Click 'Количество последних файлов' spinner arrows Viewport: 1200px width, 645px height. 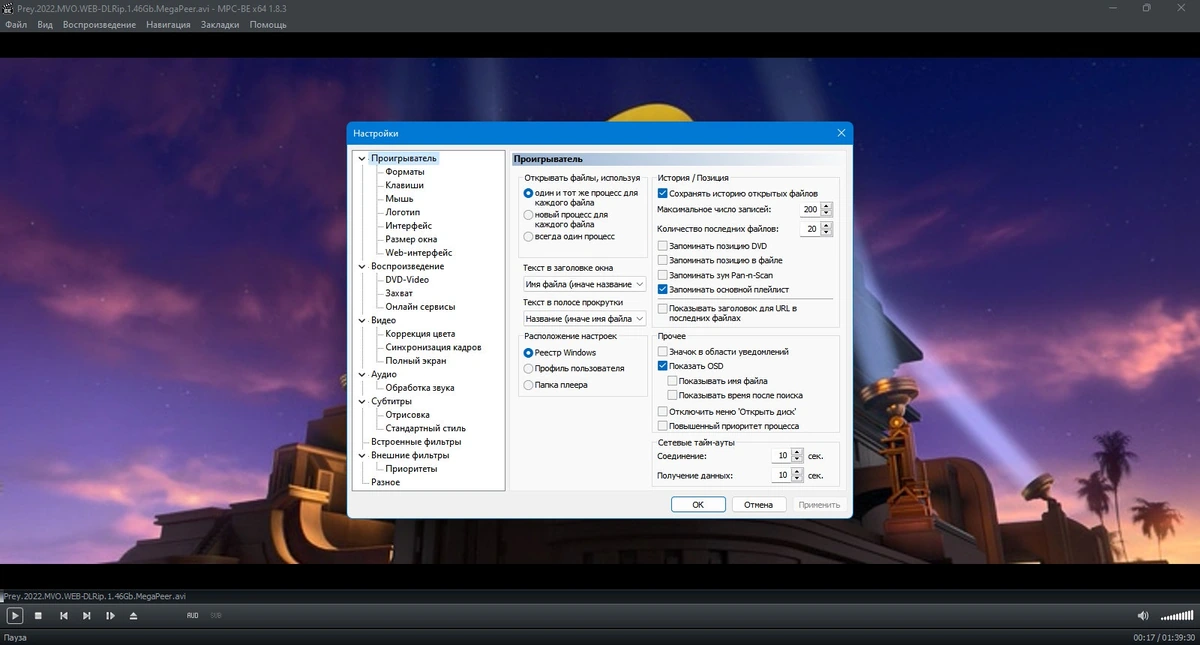[x=827, y=229]
